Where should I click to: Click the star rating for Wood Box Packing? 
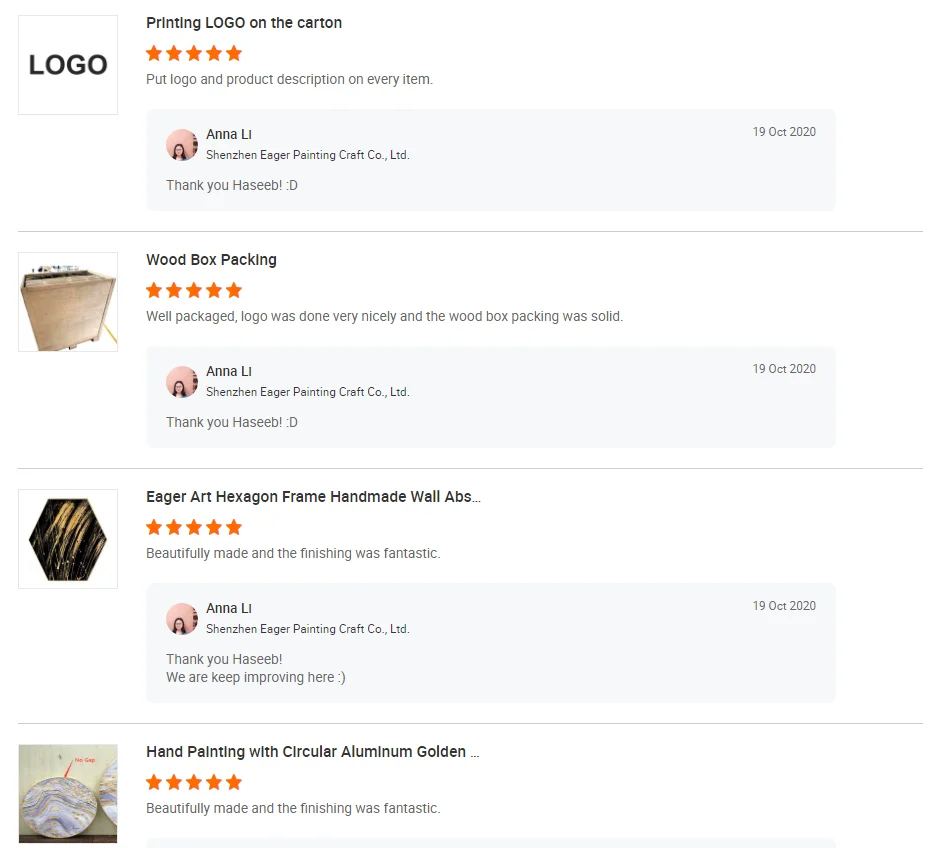(x=194, y=290)
